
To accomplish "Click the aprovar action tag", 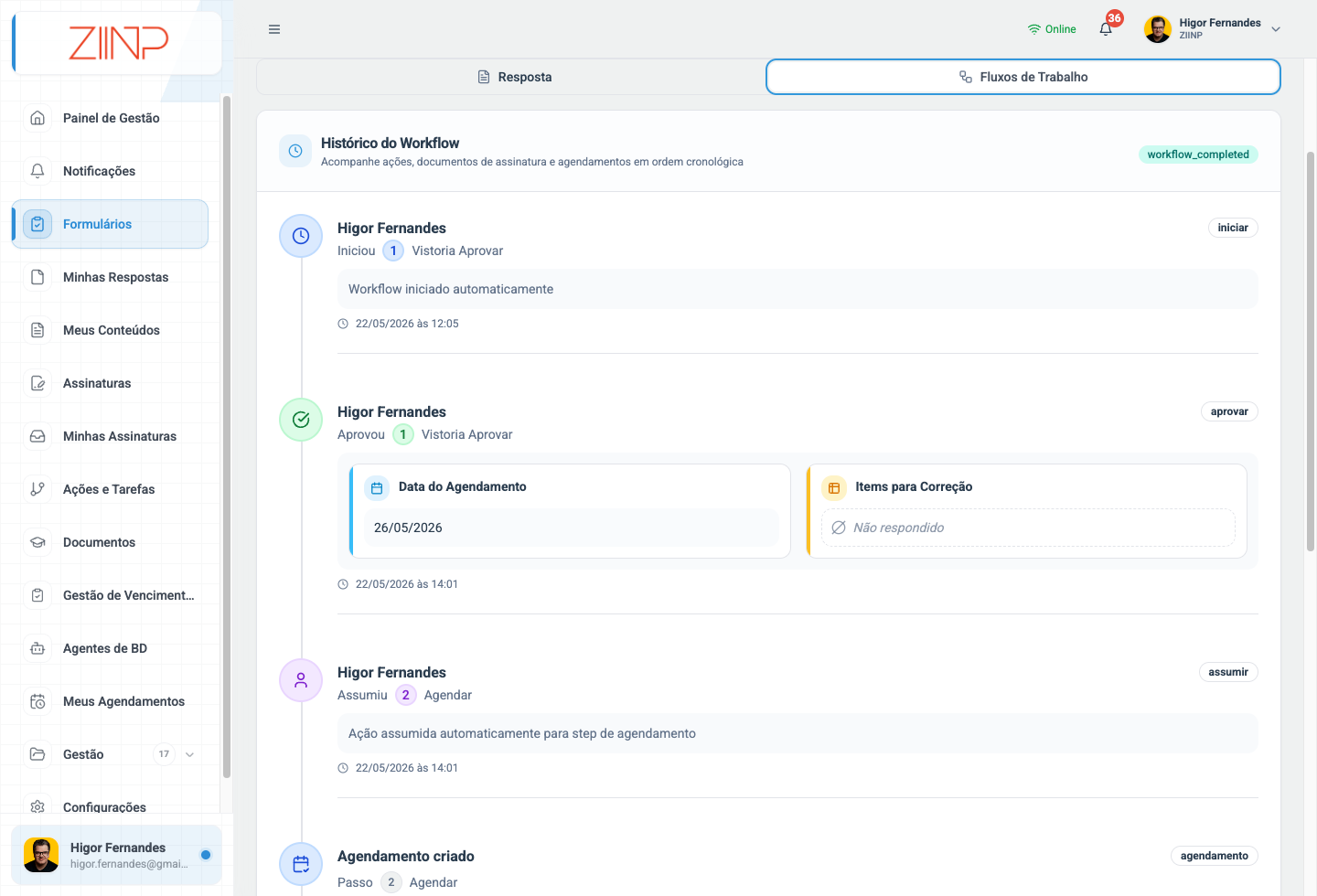I will click(1229, 411).
